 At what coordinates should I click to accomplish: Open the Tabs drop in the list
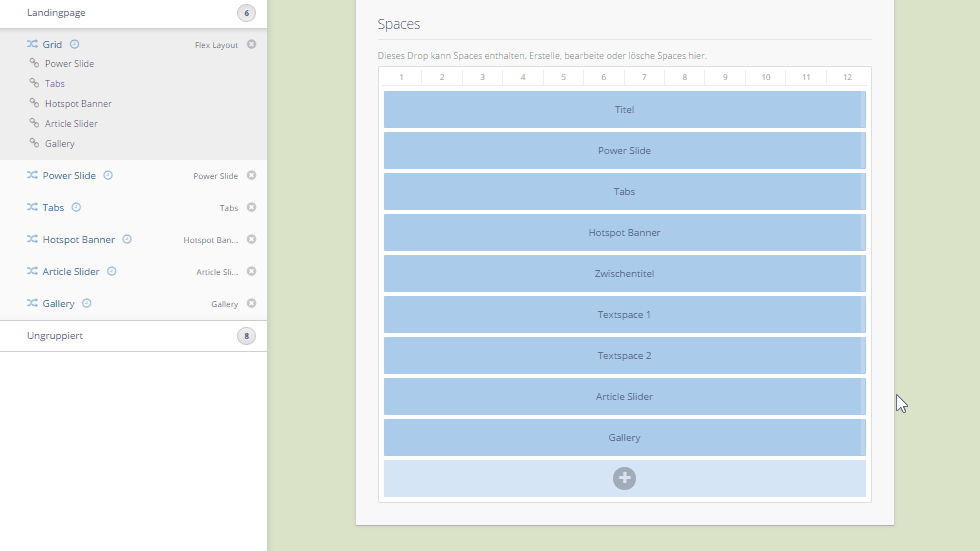click(x=53, y=208)
